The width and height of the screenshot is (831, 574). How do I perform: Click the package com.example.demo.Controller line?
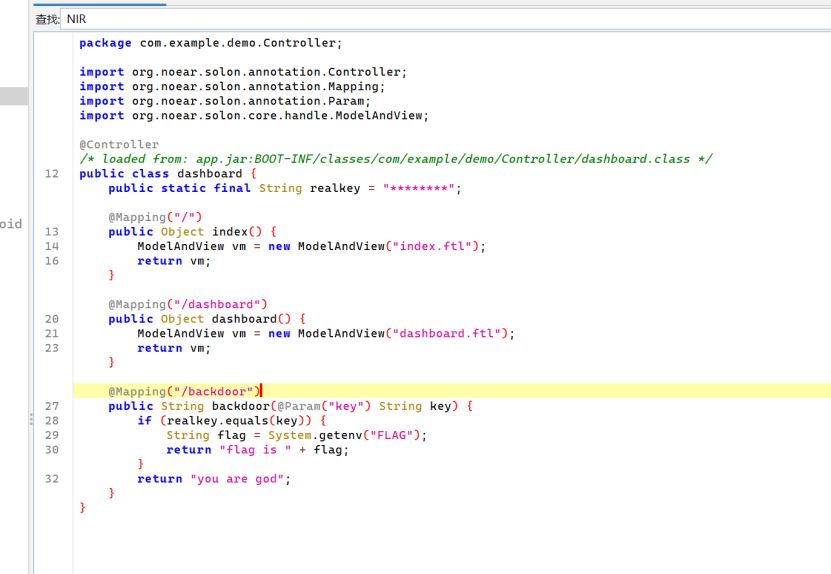click(211, 43)
